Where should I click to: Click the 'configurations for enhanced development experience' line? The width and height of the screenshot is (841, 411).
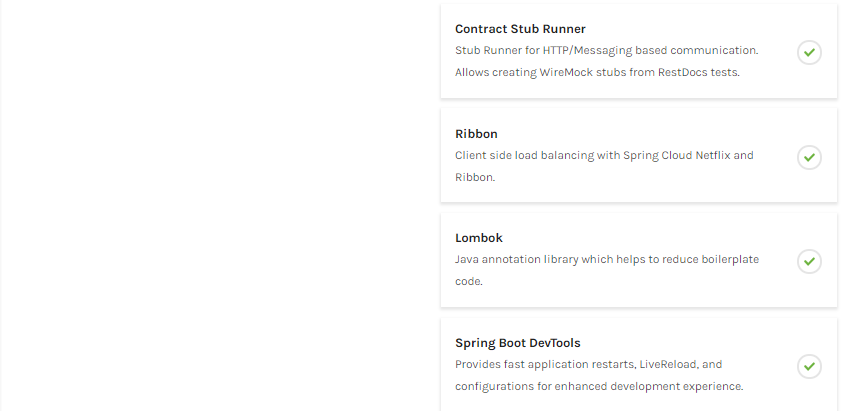pyautogui.click(x=598, y=386)
